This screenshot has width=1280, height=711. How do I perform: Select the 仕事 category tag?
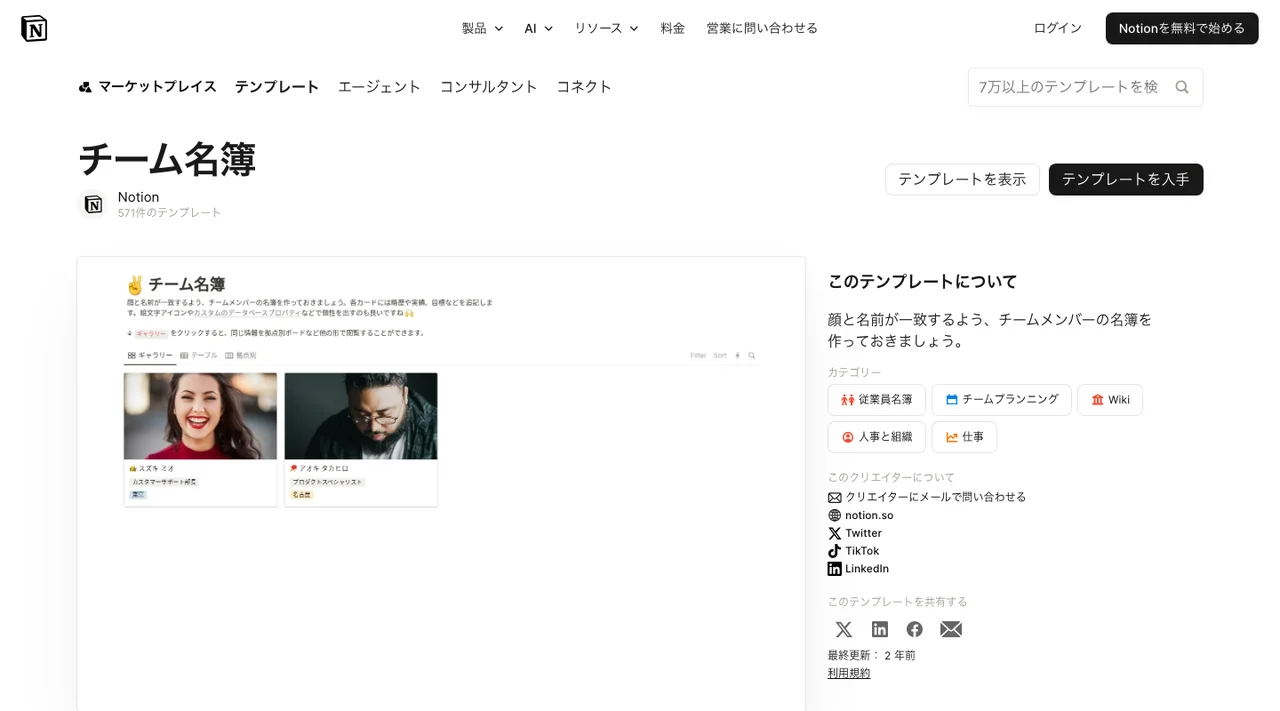(x=964, y=437)
